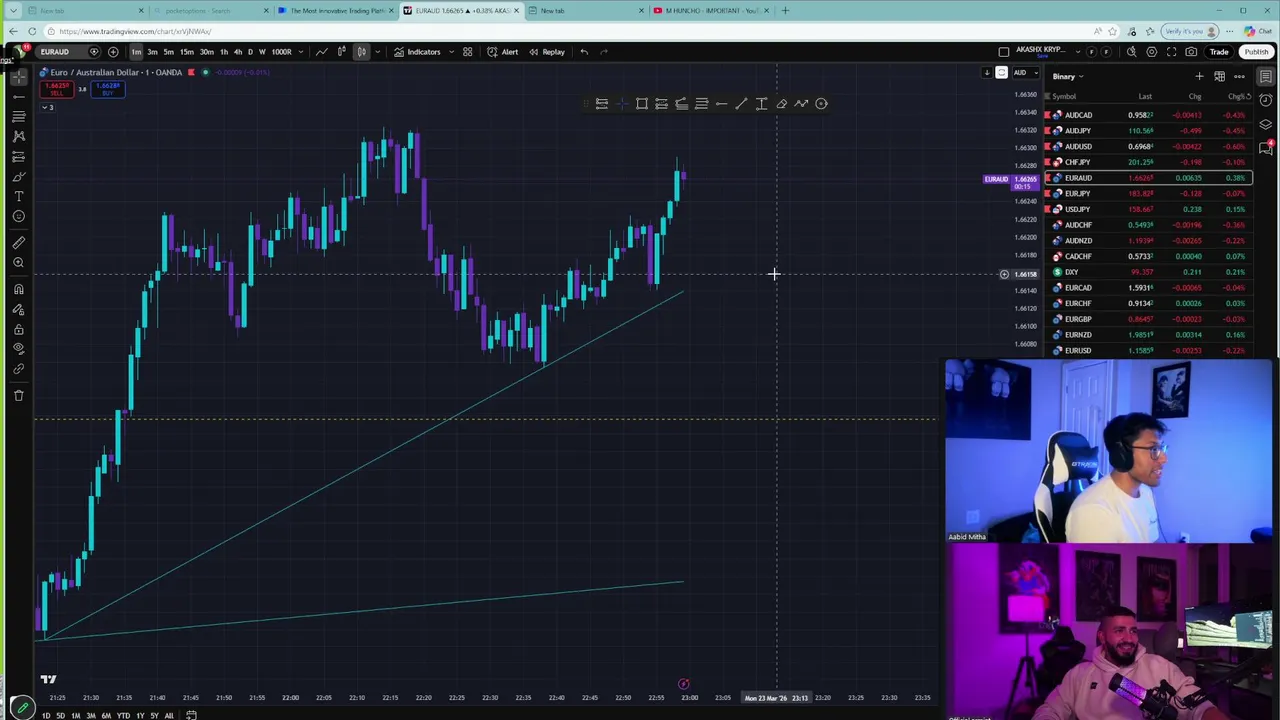Open the watchlist three-dots menu

pyautogui.click(x=1239, y=76)
